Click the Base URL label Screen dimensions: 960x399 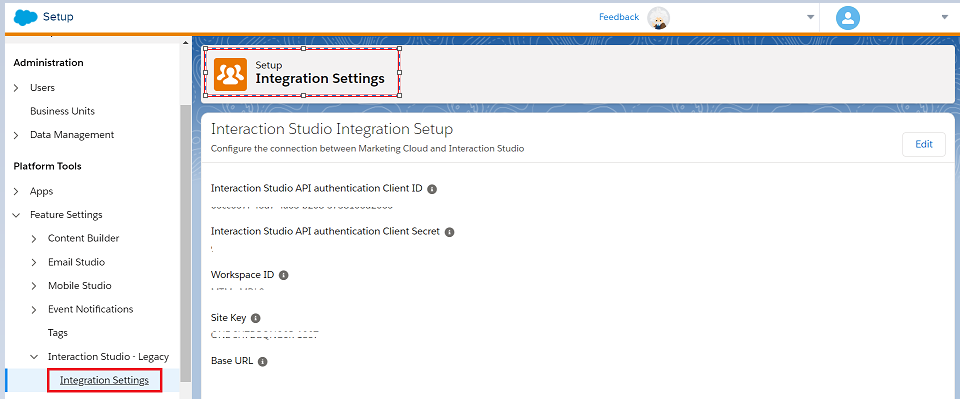tap(232, 361)
